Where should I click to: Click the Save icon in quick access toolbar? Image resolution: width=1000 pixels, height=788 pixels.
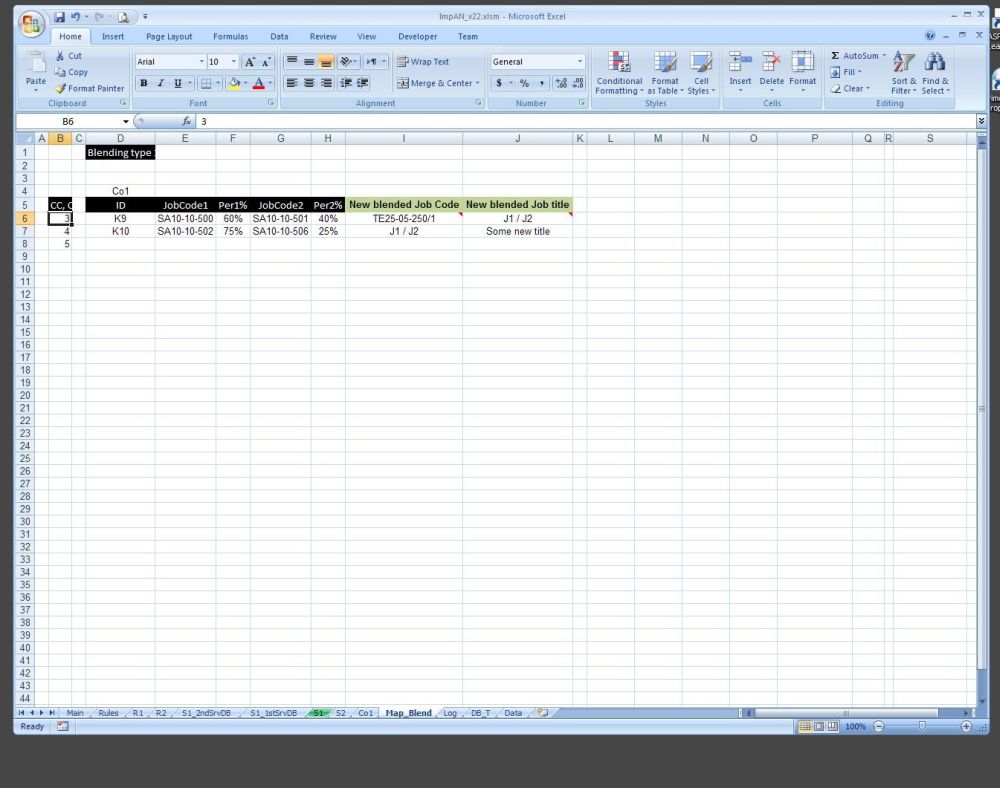pyautogui.click(x=60, y=17)
